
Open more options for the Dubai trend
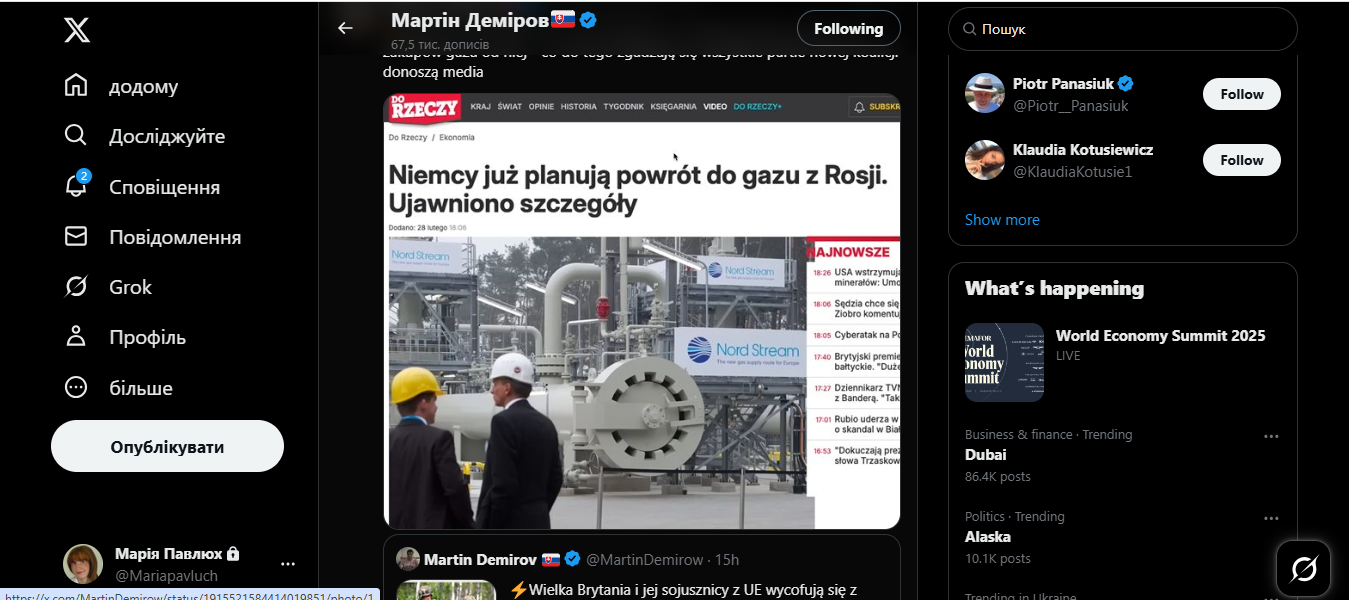(x=1271, y=436)
